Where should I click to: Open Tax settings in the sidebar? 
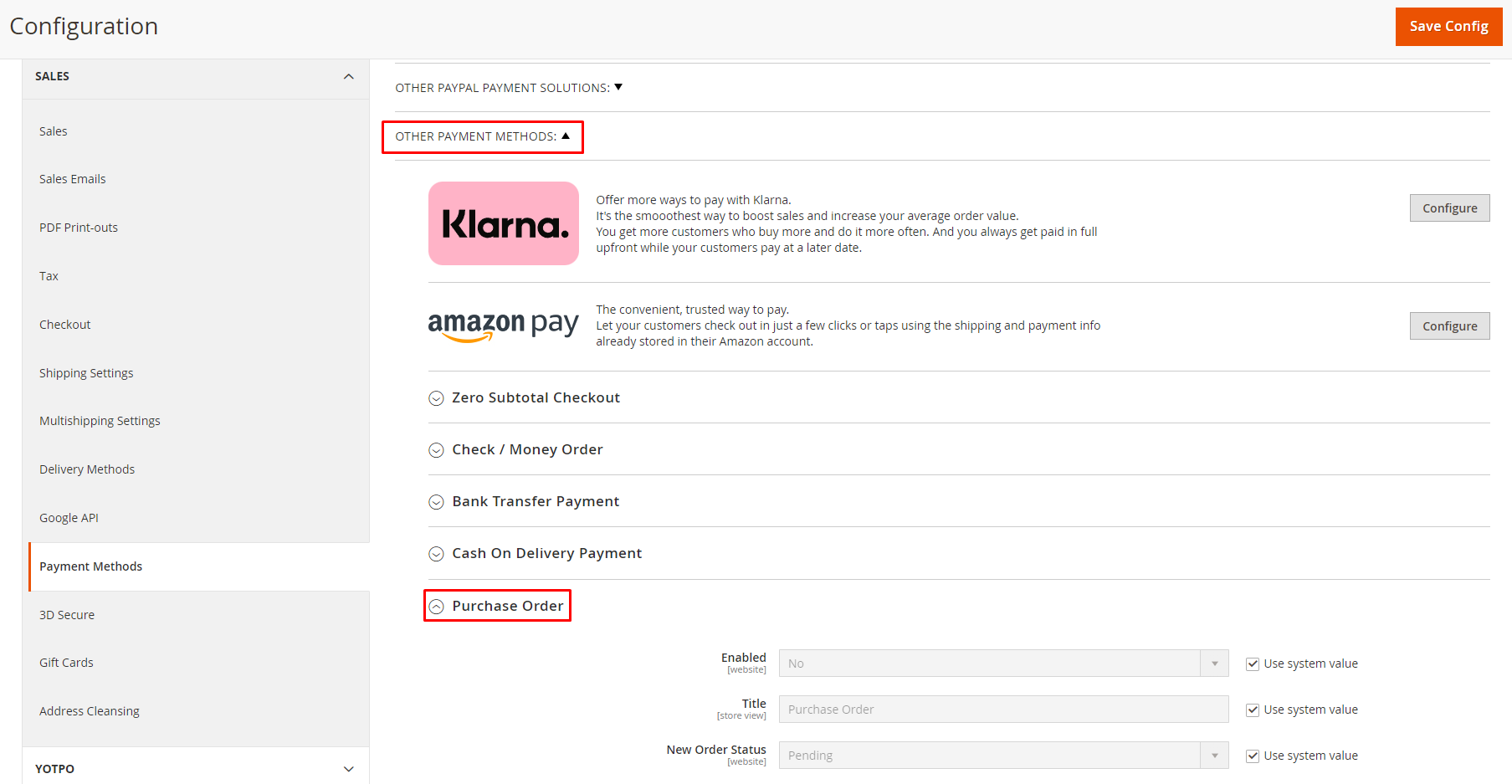click(49, 276)
